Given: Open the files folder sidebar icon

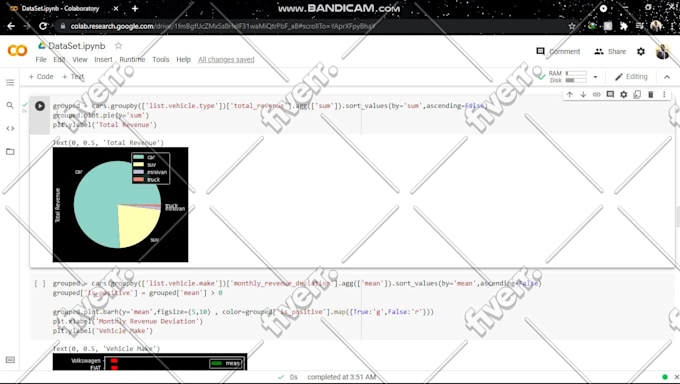Looking at the screenshot, I should (10, 151).
